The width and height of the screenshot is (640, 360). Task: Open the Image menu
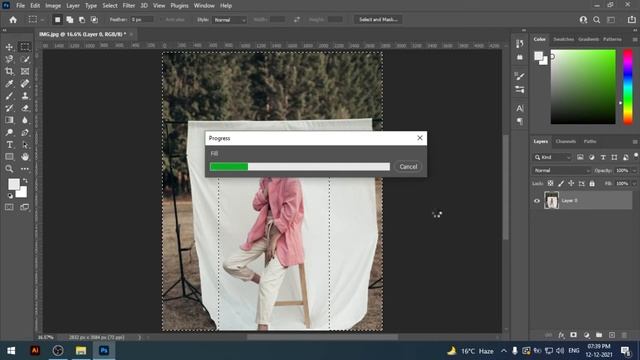pyautogui.click(x=53, y=6)
